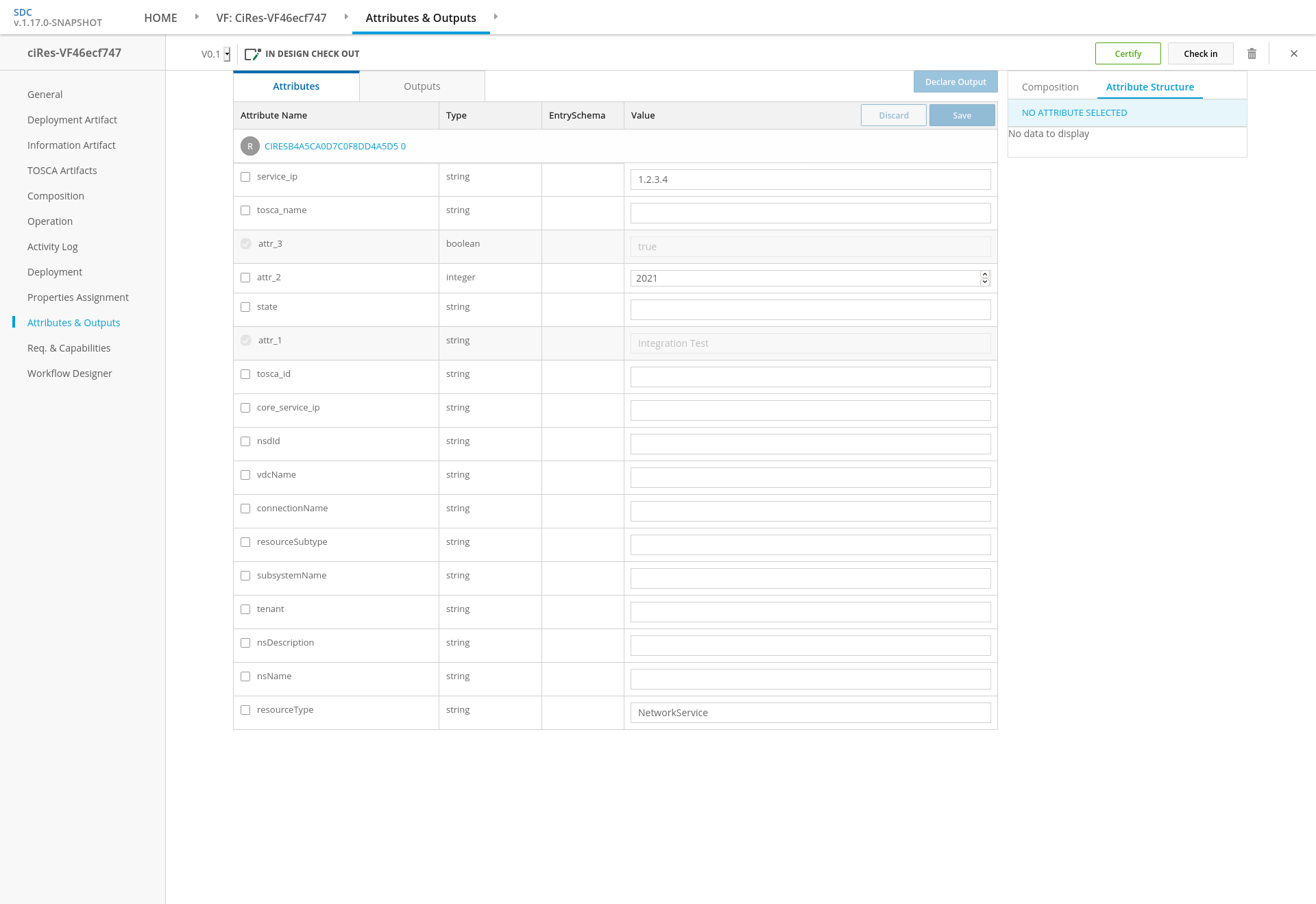Viewport: 1316px width, 904px height.
Task: Switch to the Attributes tab
Action: tap(296, 86)
